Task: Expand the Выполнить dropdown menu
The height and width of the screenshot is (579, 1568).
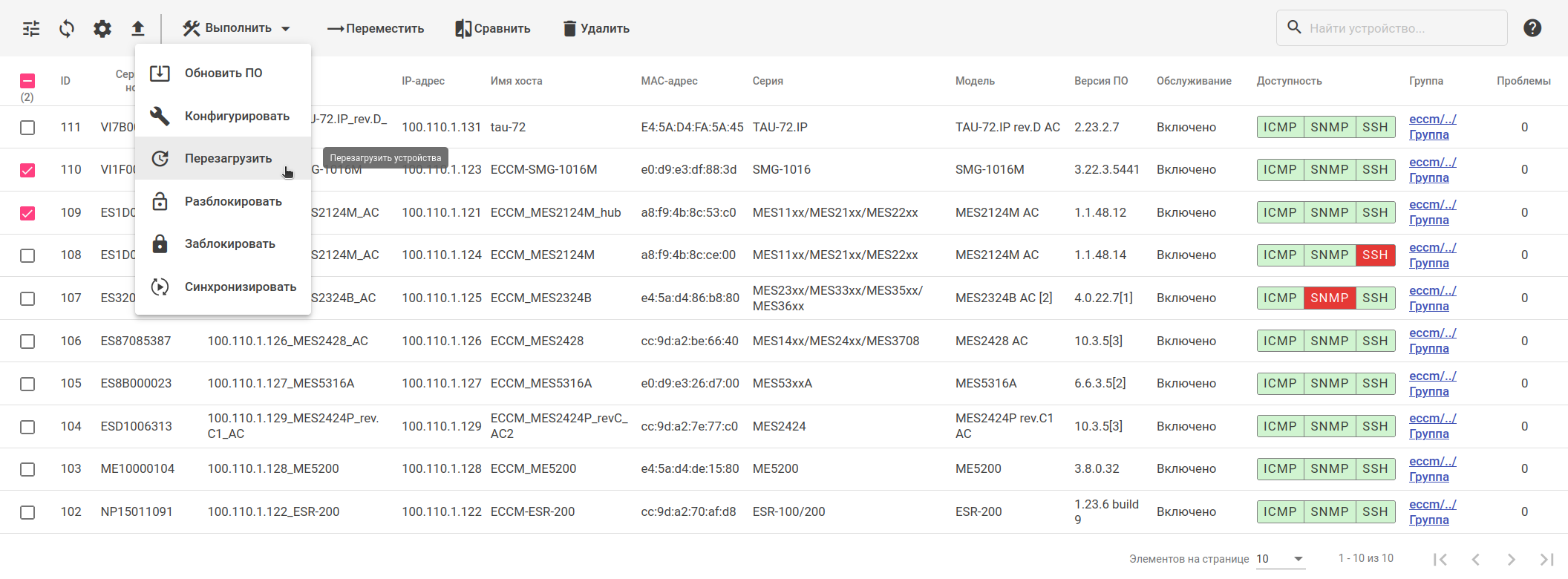Action: [237, 29]
